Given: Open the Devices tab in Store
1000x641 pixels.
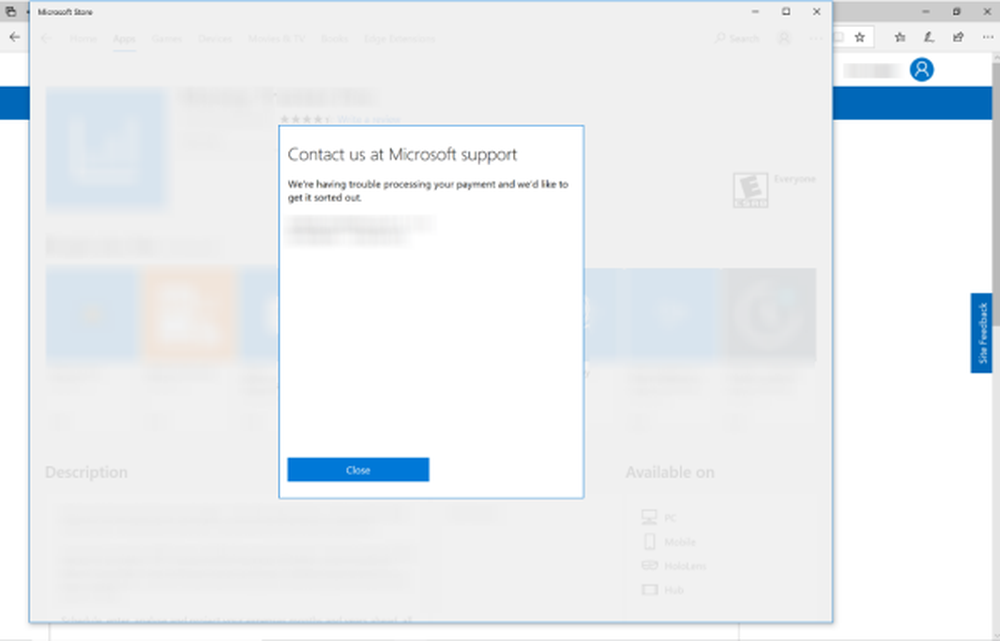Looking at the screenshot, I should [215, 39].
